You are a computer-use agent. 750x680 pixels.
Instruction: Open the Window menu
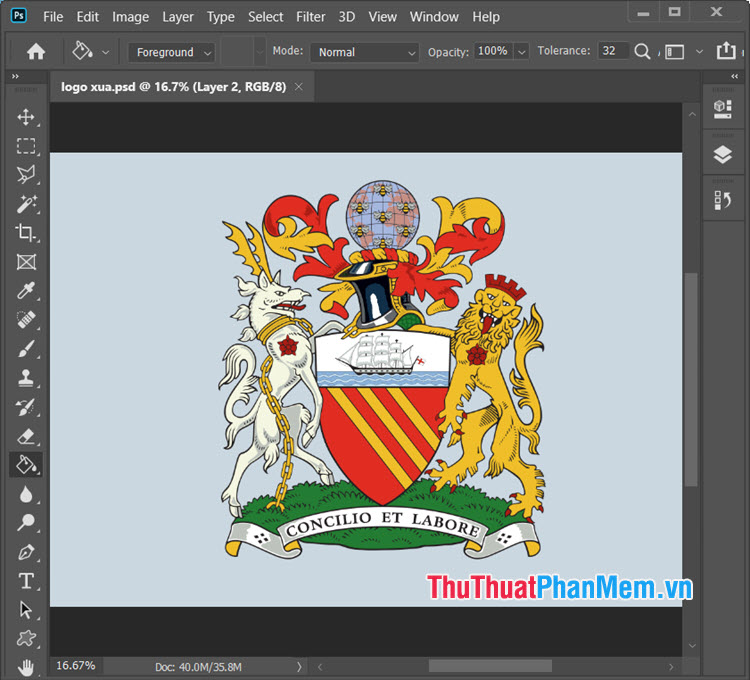pos(434,17)
